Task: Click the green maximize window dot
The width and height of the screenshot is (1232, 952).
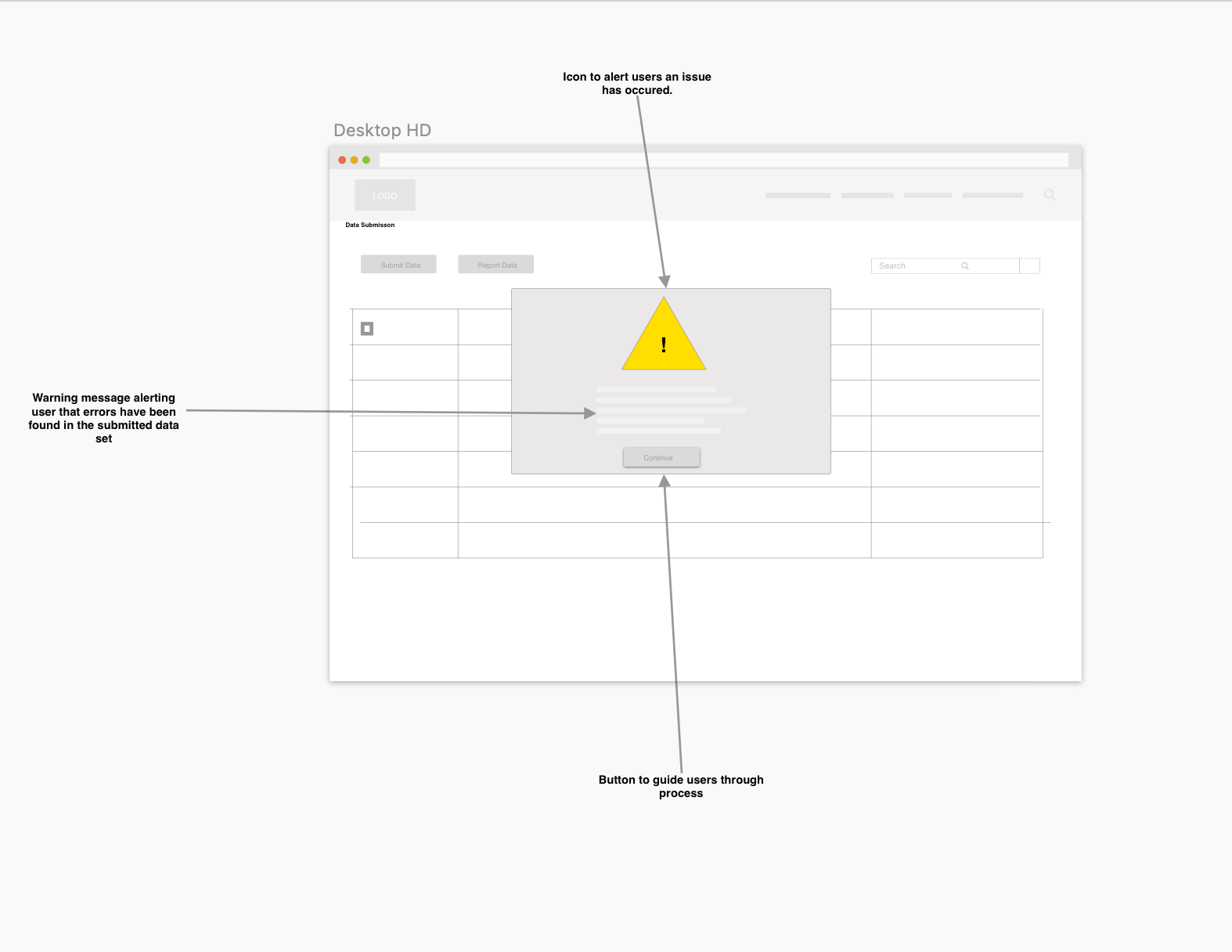Action: pos(366,160)
